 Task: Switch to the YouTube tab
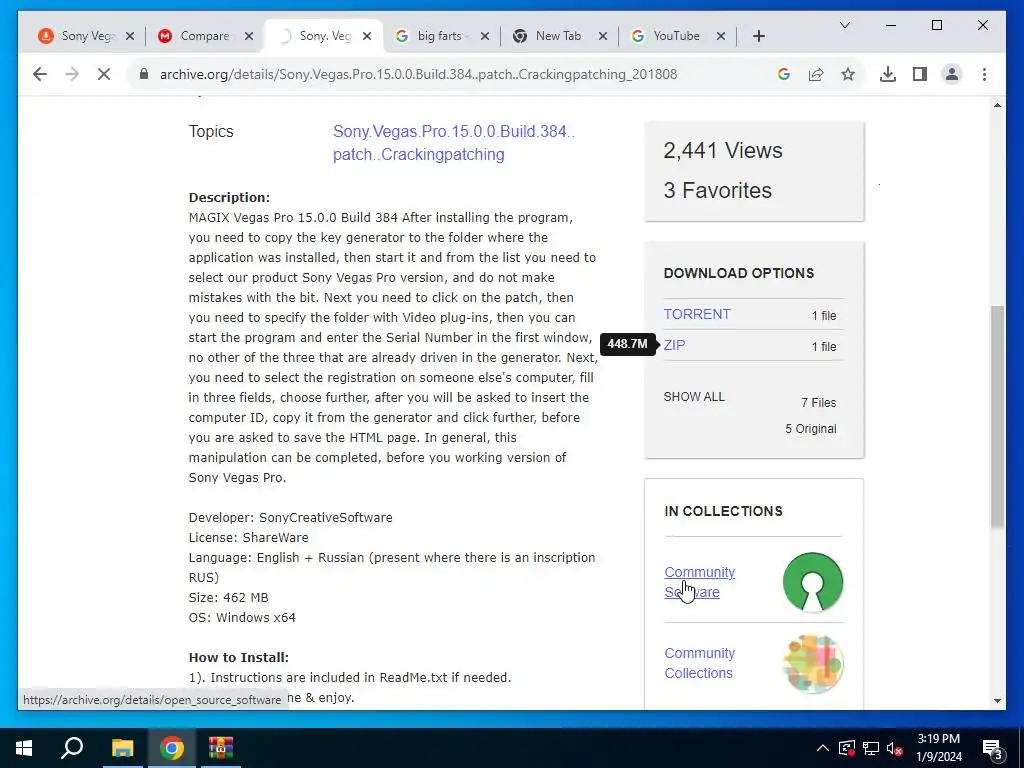[x=677, y=36]
